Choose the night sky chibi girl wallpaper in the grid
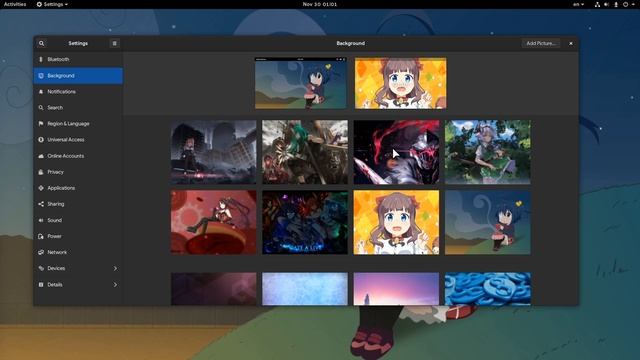 click(488, 222)
